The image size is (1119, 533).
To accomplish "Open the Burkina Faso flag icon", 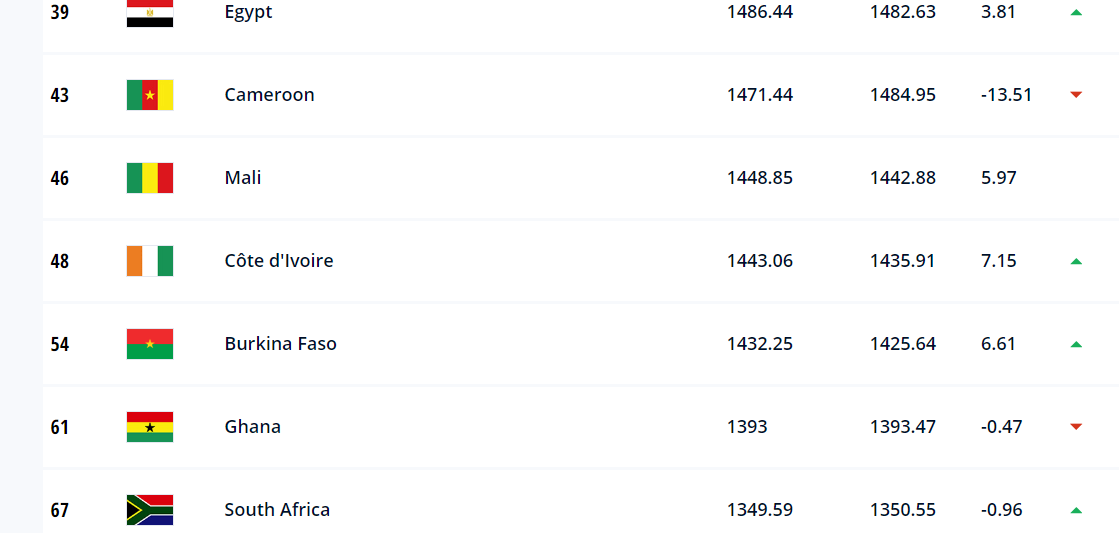I will coord(150,344).
